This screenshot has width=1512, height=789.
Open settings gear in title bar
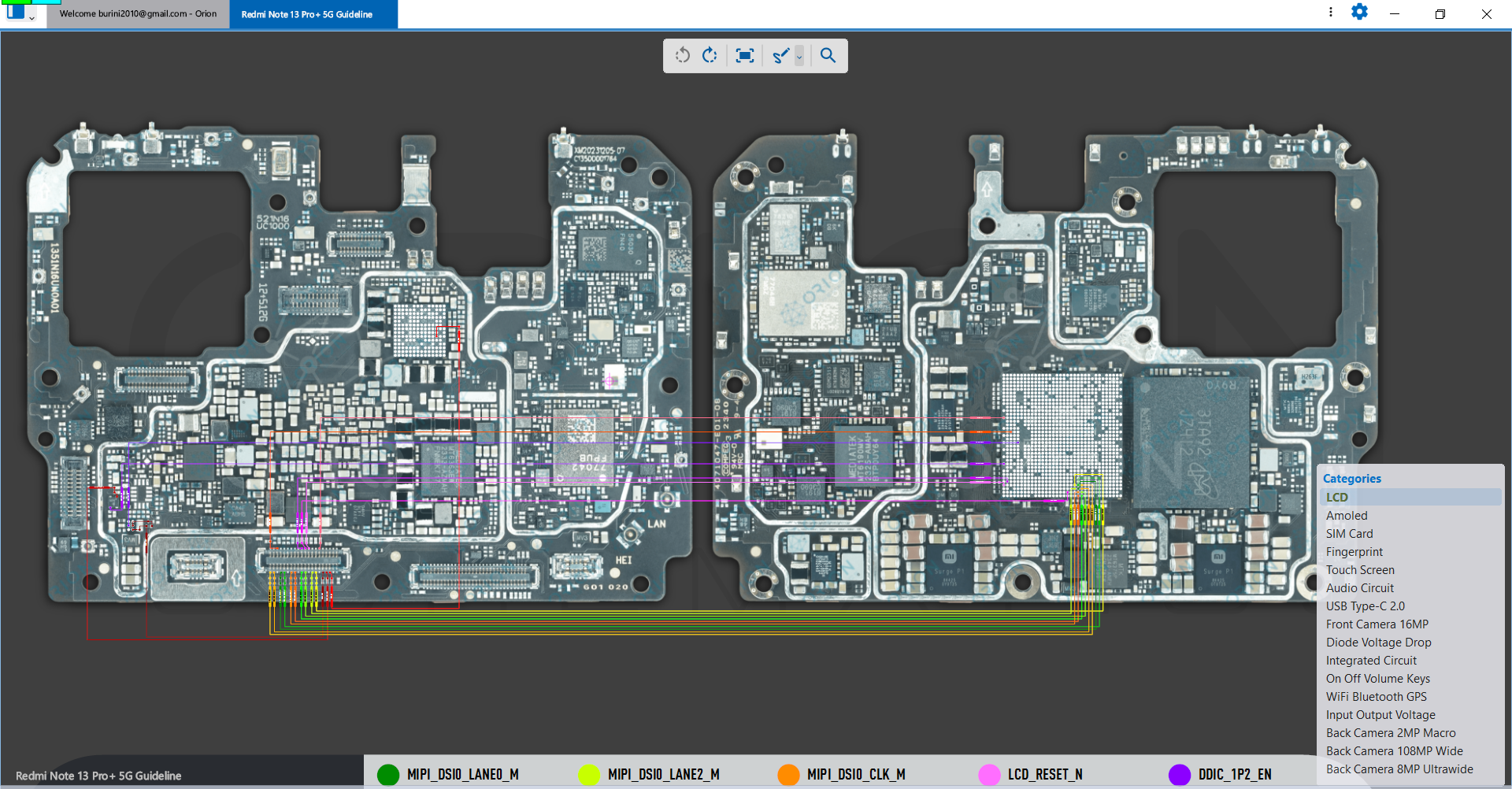click(x=1359, y=12)
